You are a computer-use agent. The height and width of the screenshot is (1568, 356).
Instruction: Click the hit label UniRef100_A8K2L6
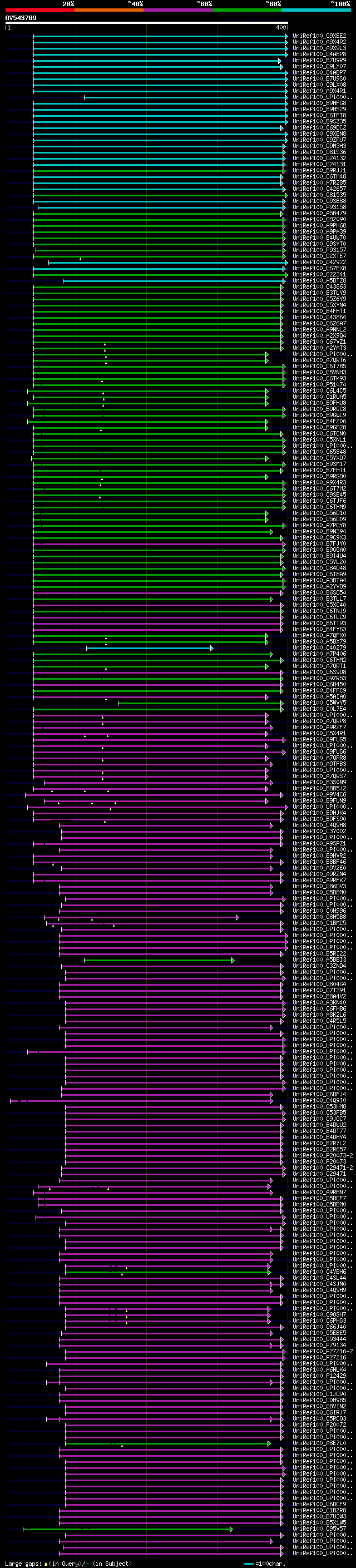(319, 1015)
